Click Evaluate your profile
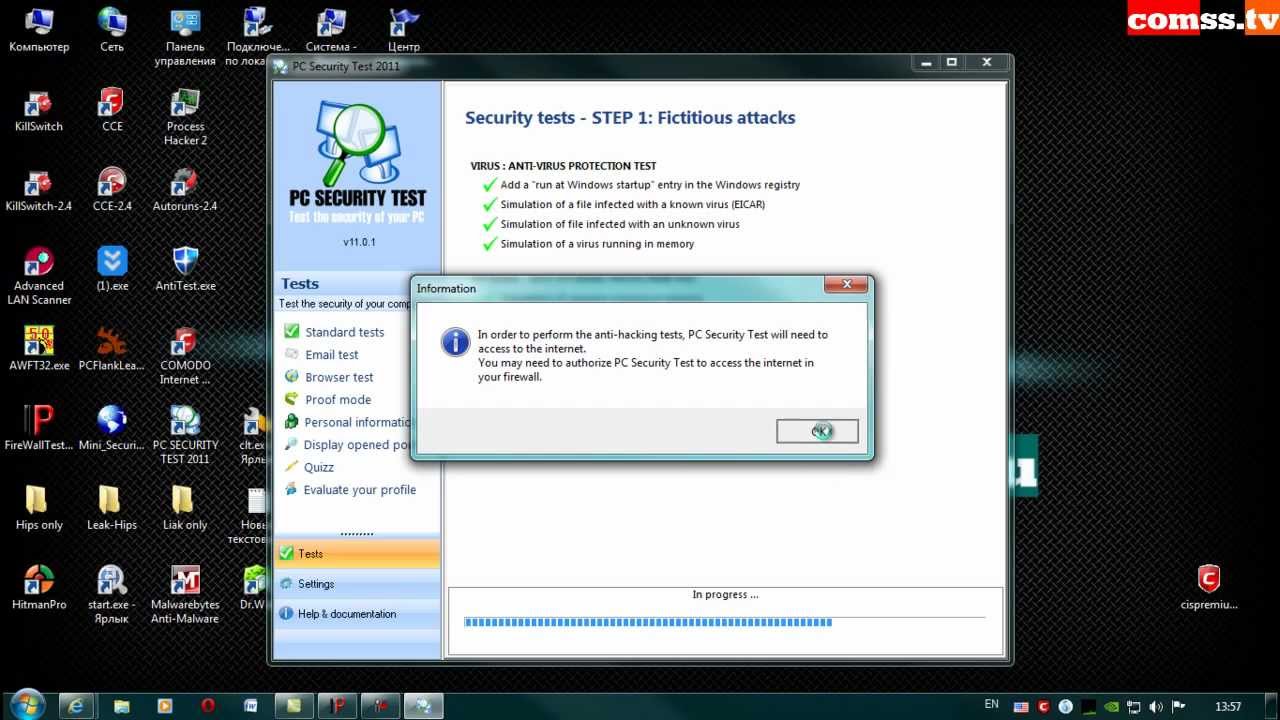This screenshot has height=720, width=1280. coord(360,490)
